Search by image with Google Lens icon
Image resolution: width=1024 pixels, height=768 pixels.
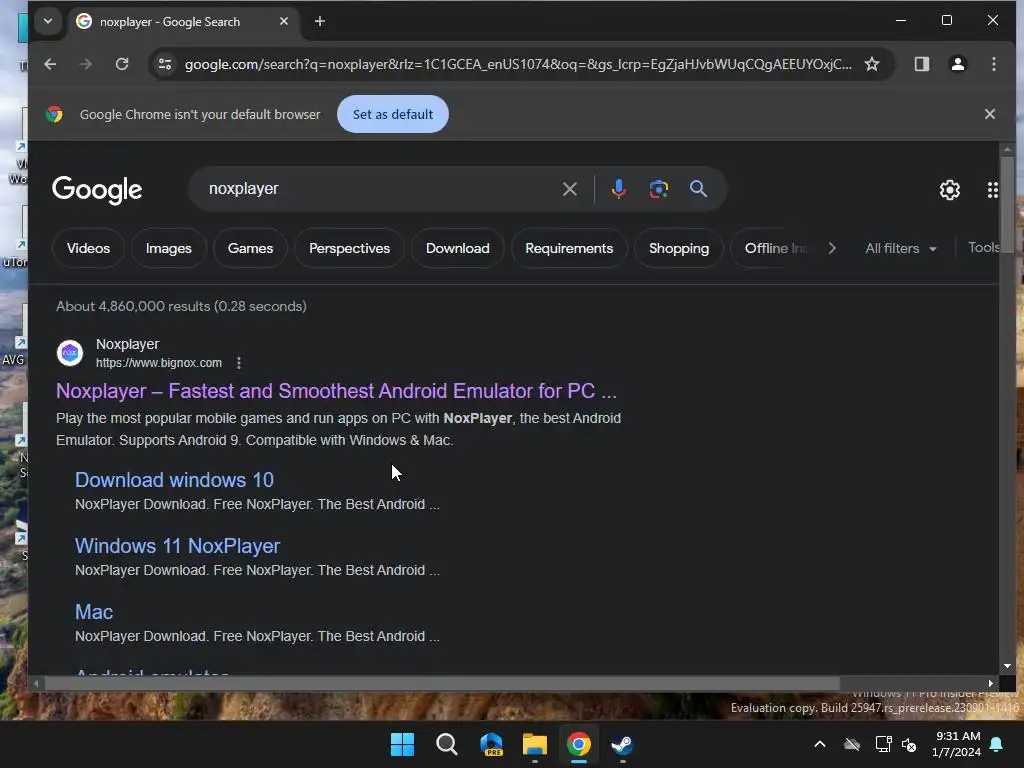coord(658,189)
